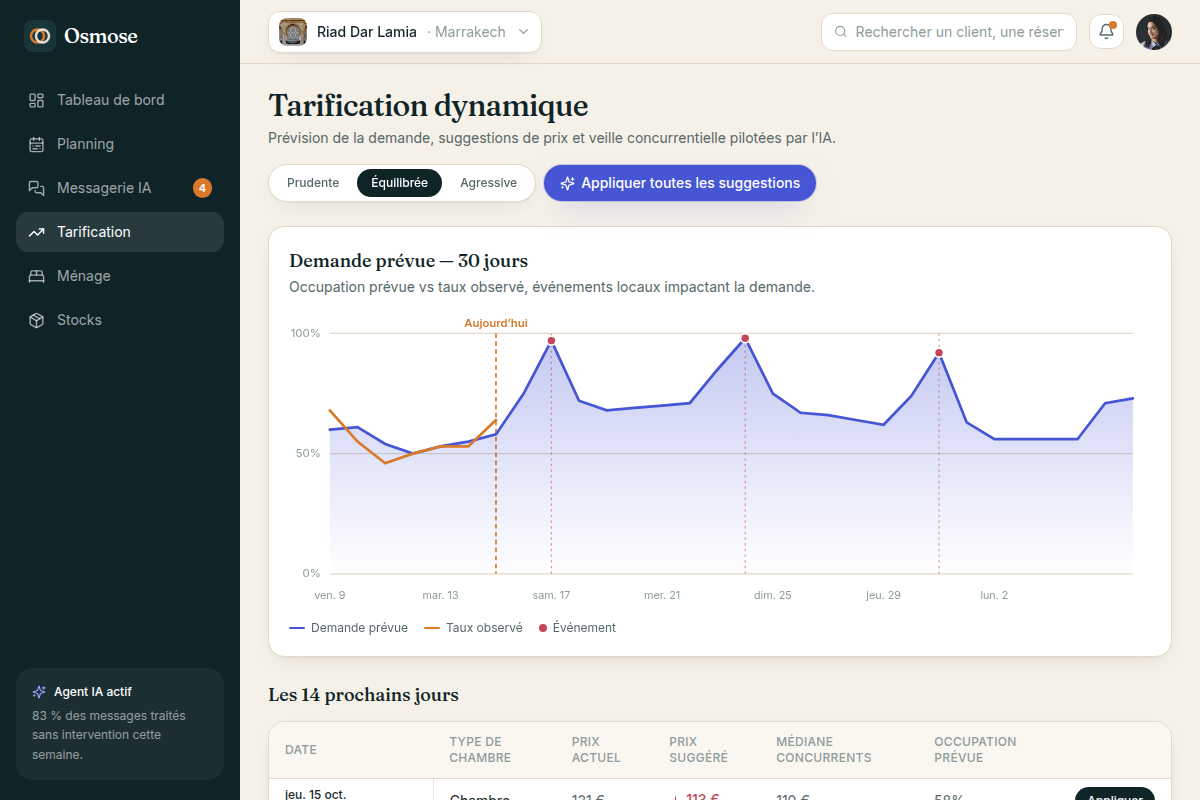Open Ménage section
Screen dimensions: 1200x800
point(120,276)
